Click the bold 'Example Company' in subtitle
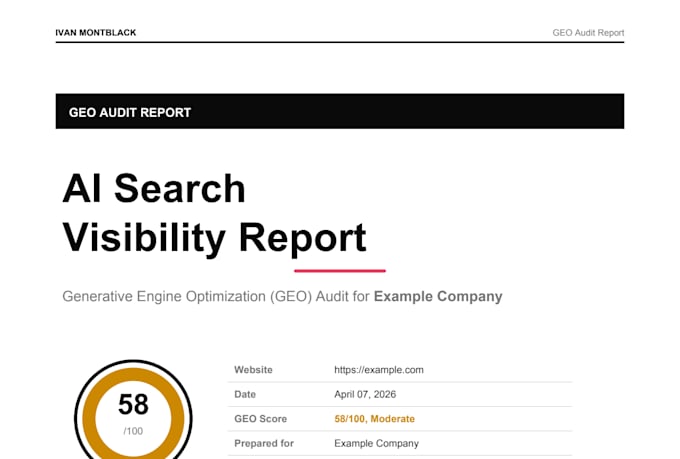This screenshot has height=459, width=680. pyautogui.click(x=438, y=296)
